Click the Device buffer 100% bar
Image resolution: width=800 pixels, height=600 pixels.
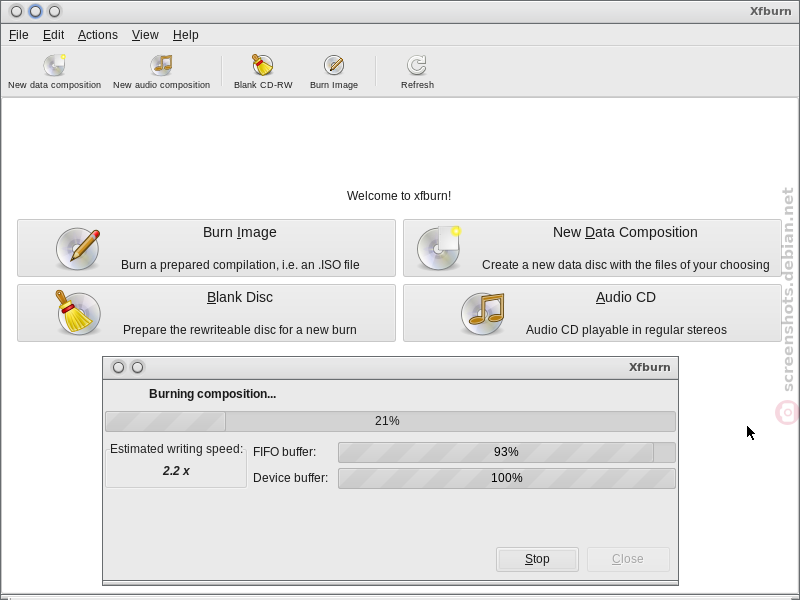pos(507,478)
